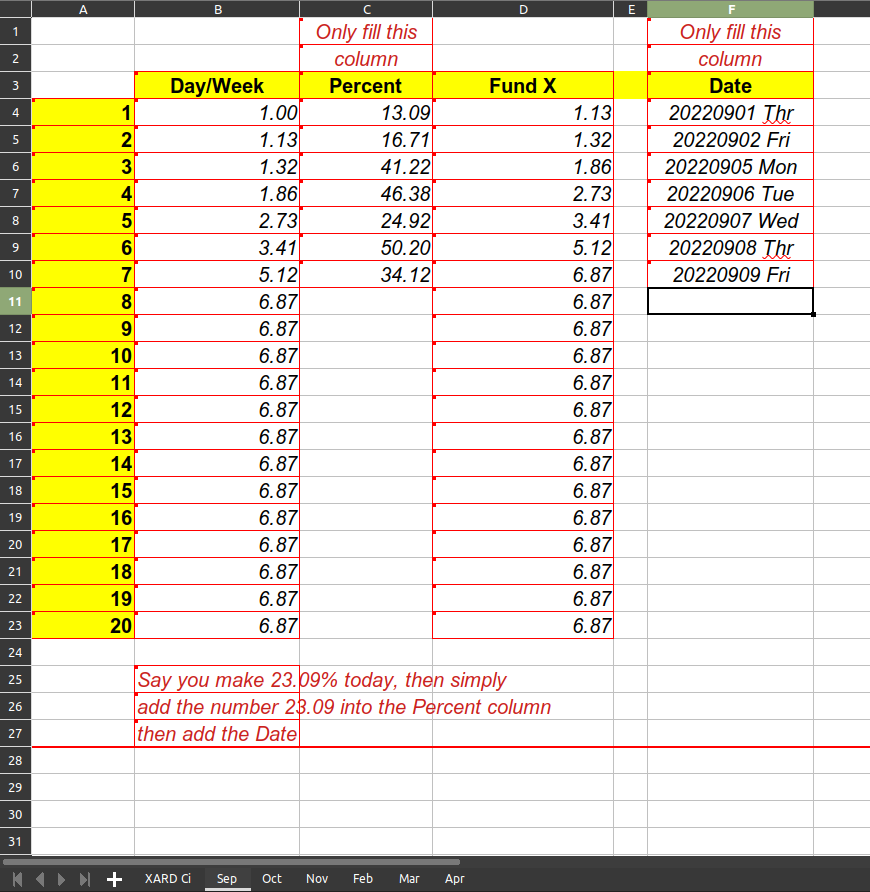
Task: Select cell with percent 16.71
Action: coord(366,139)
